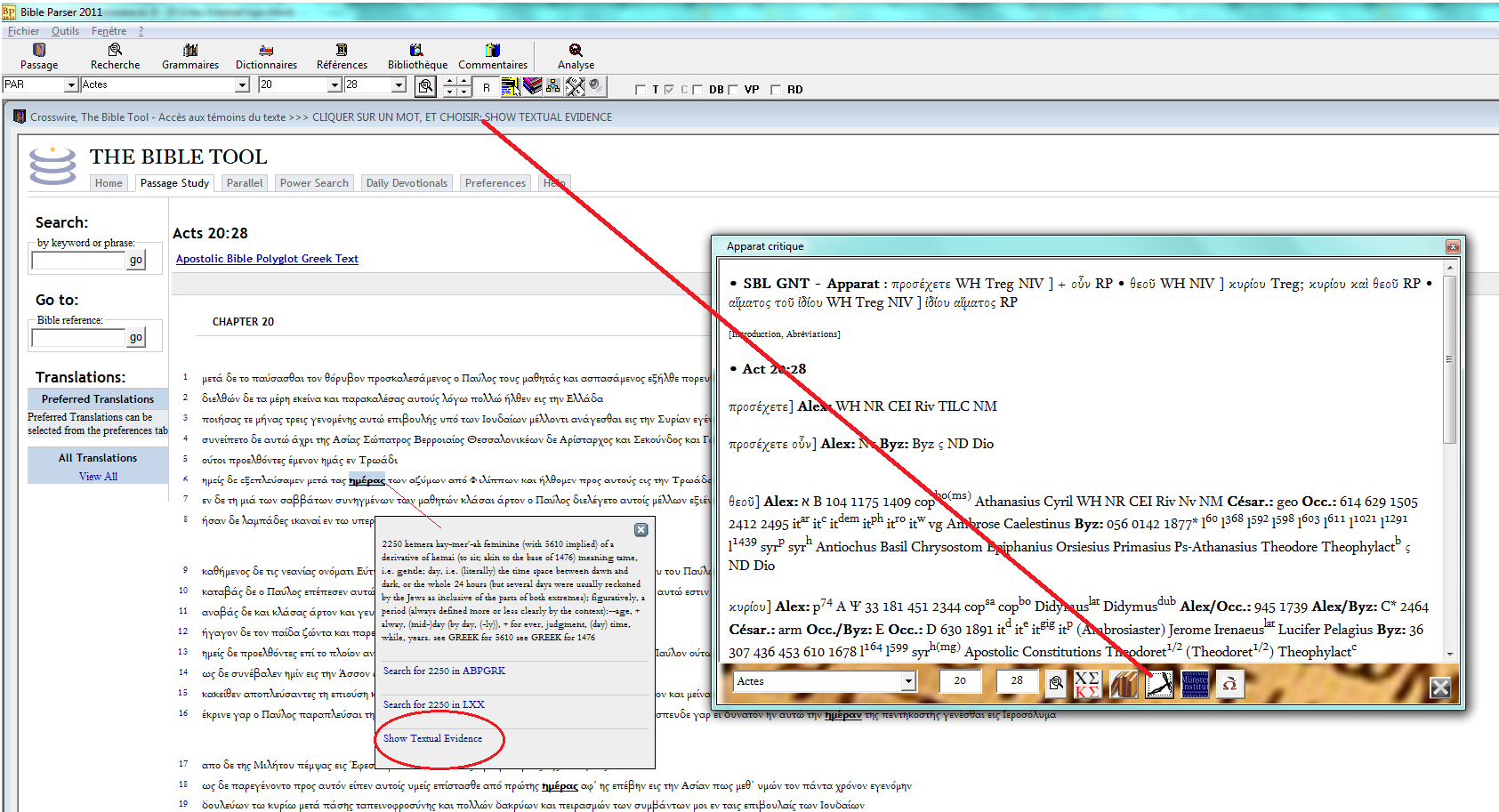Enable the RD checkbox
The width and height of the screenshot is (1499, 812).
(x=776, y=90)
